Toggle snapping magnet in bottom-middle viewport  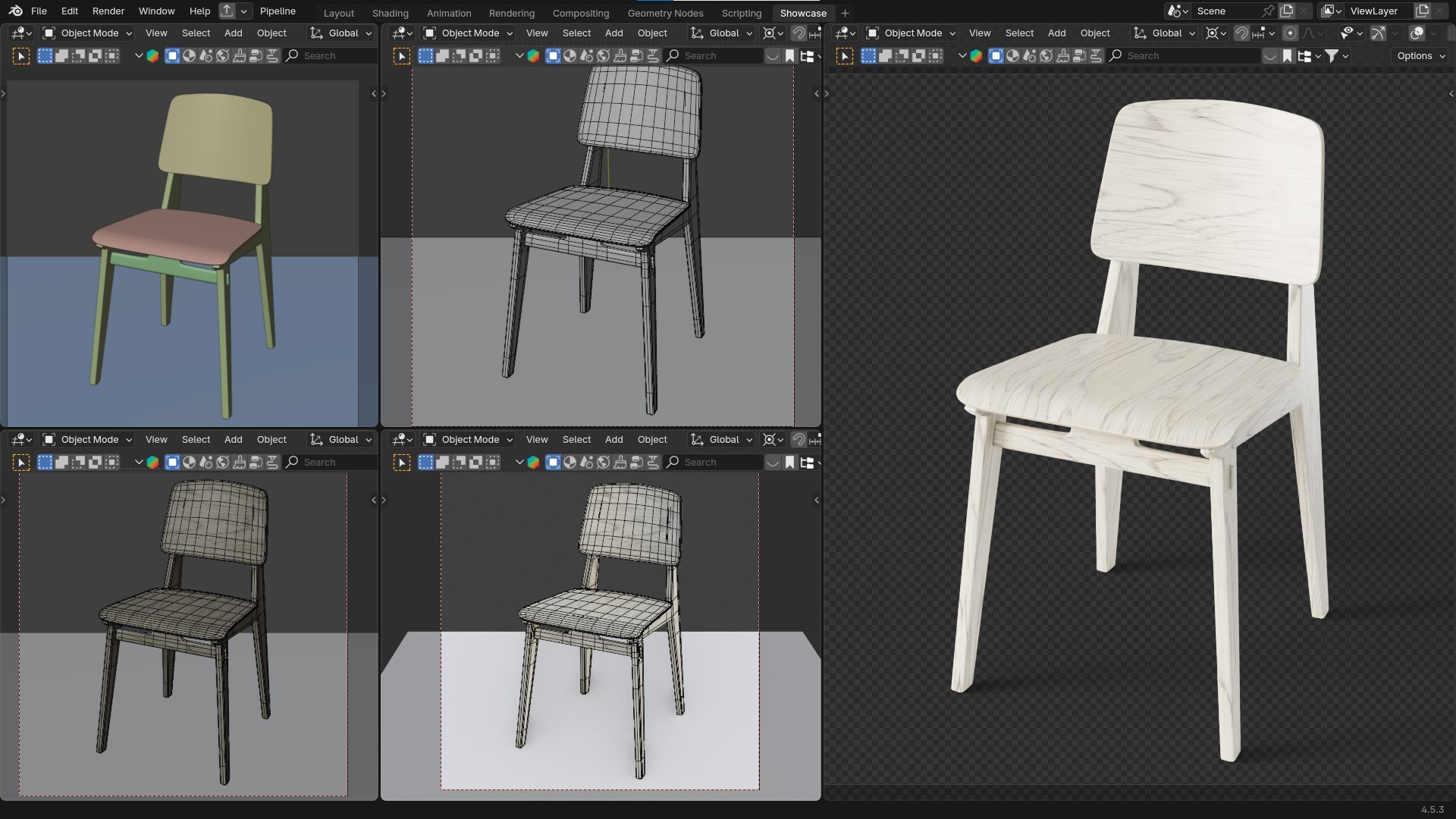pyautogui.click(x=799, y=440)
